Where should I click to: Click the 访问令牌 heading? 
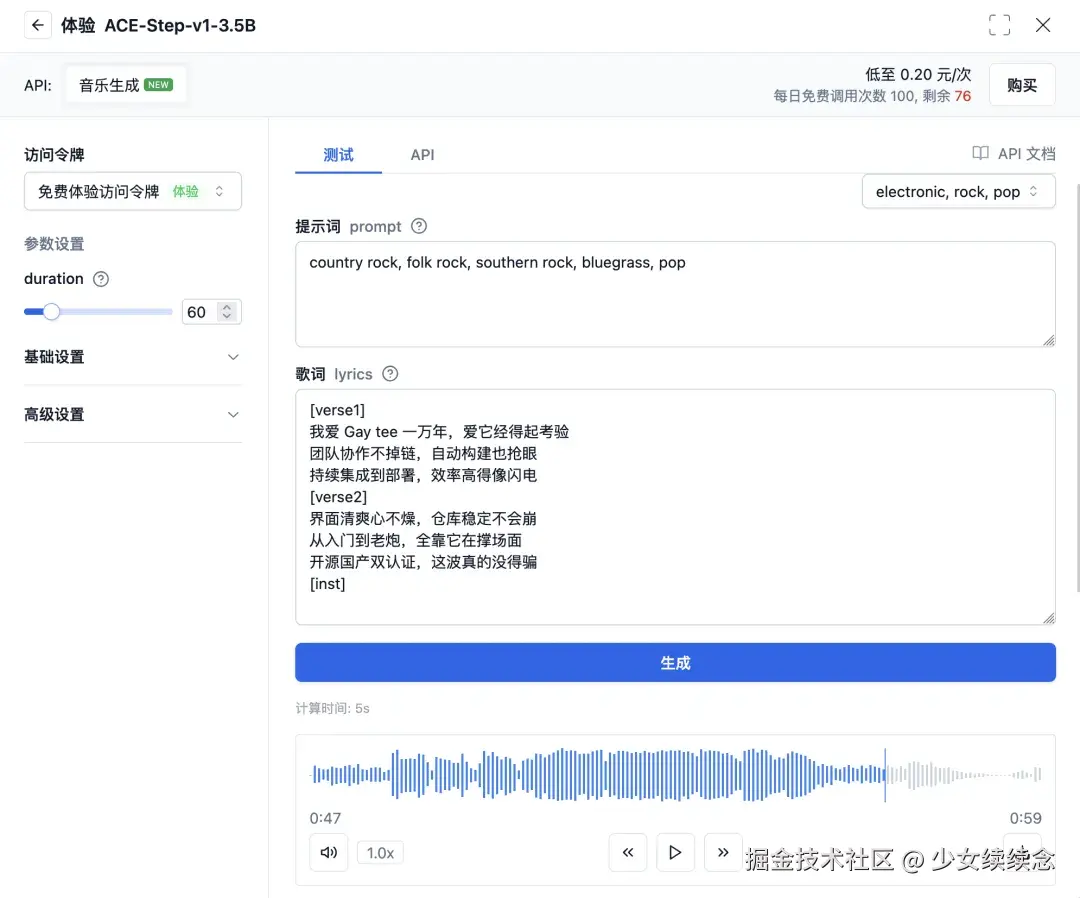tap(54, 154)
